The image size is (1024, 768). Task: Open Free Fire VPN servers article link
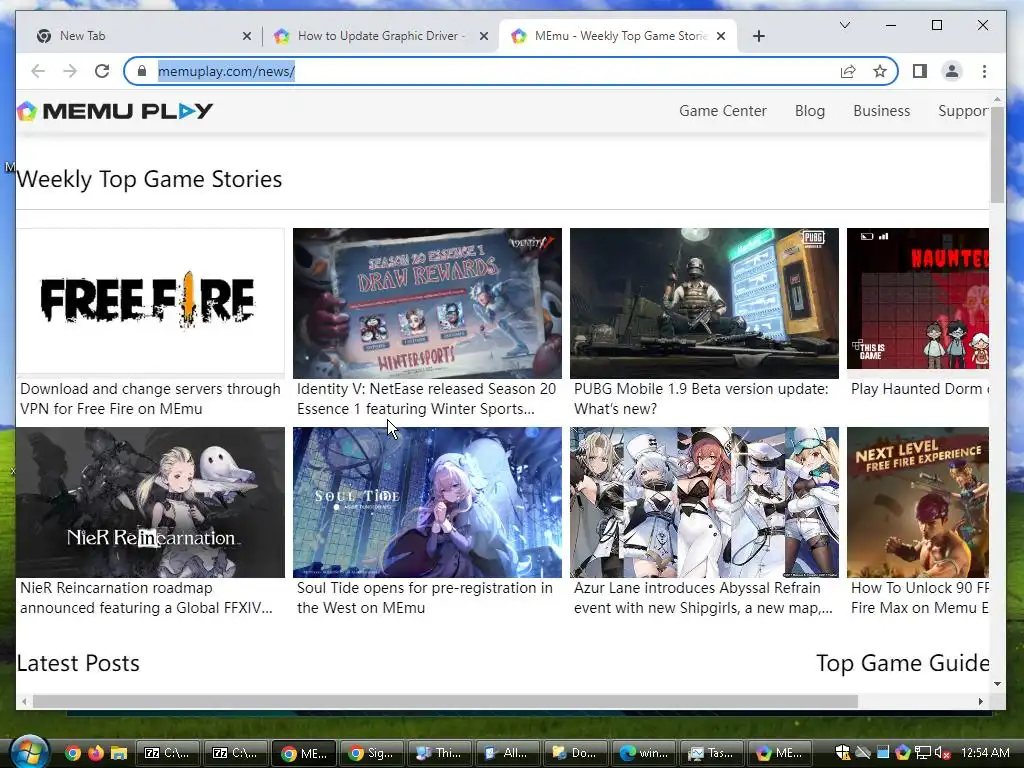150,398
